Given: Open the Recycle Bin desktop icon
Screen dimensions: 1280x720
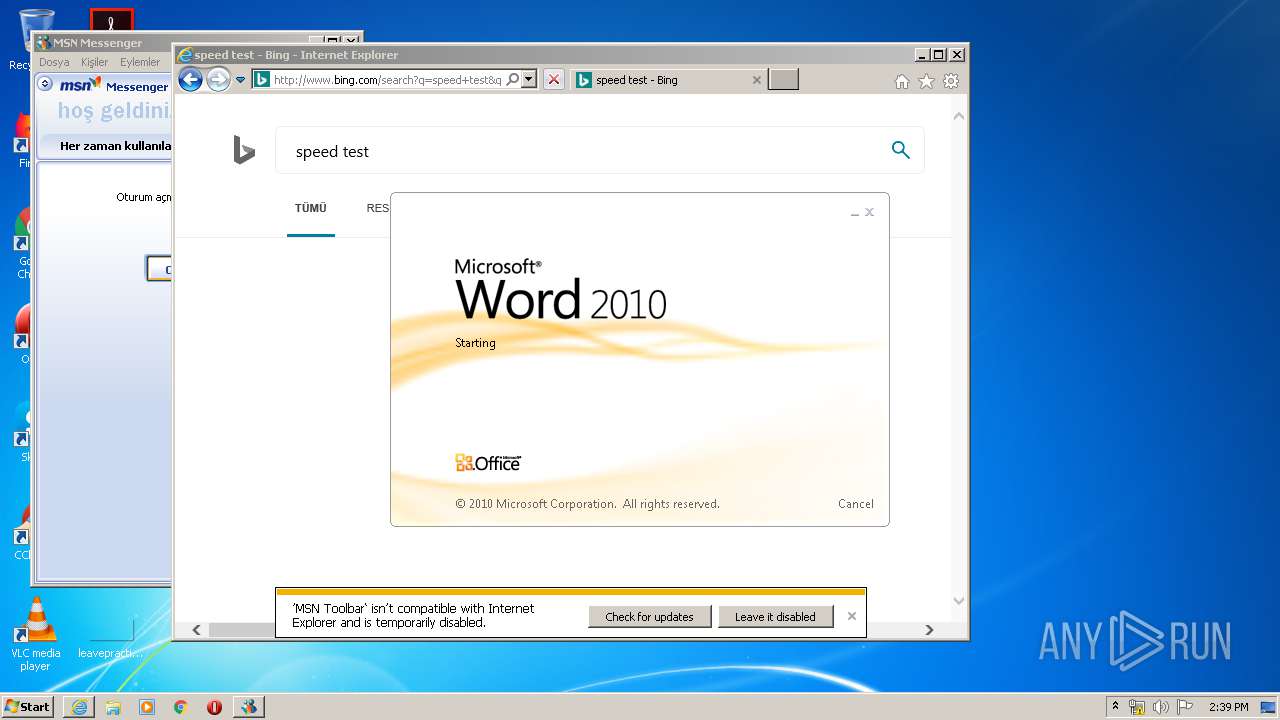Looking at the screenshot, I should tap(35, 38).
